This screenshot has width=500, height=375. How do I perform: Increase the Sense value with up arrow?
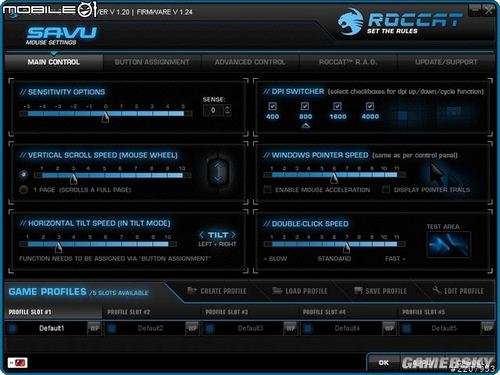(x=227, y=107)
